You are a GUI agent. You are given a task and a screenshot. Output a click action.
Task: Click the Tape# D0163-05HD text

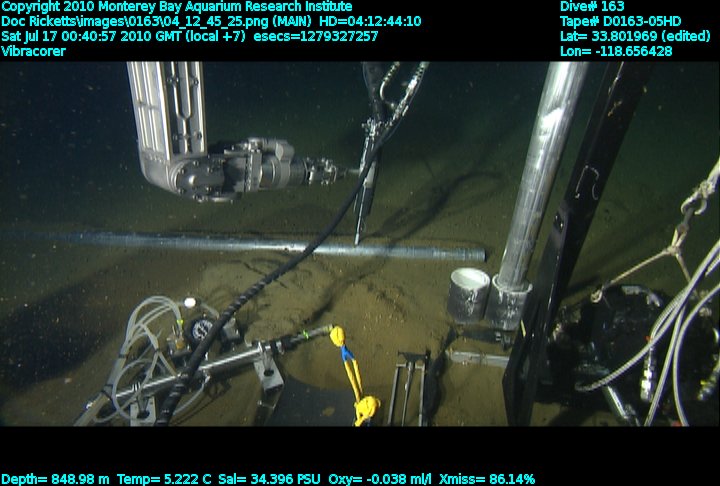(x=620, y=22)
